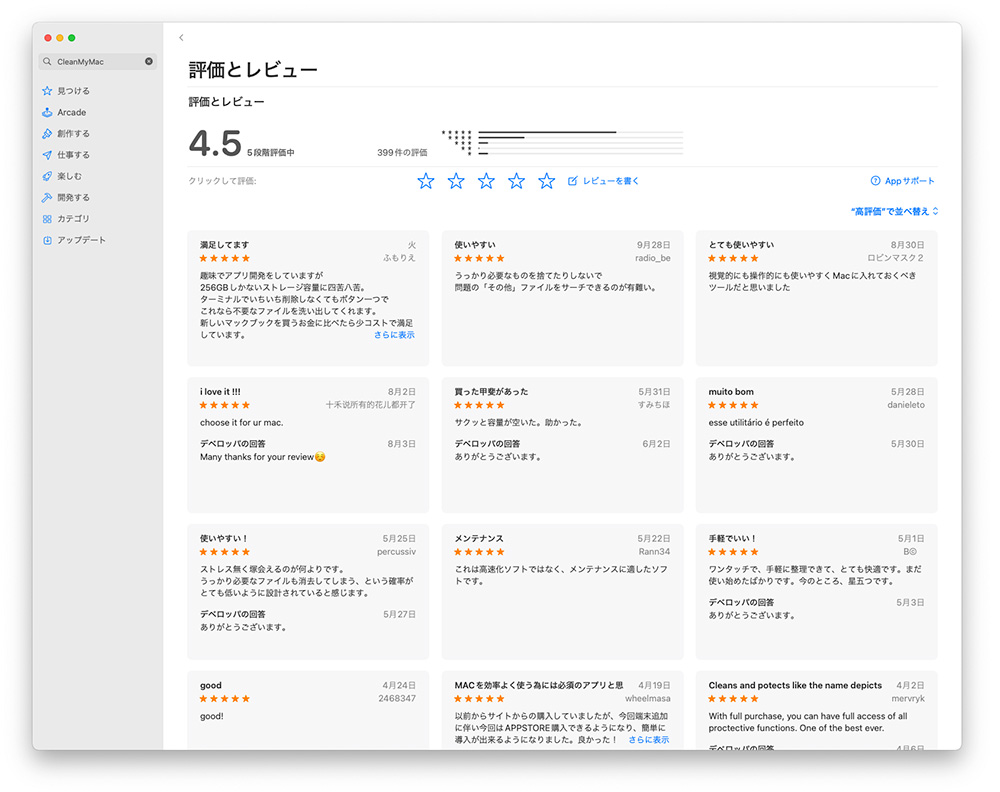Image resolution: width=1000 pixels, height=792 pixels.
Task: Rate one star in クリックして評価
Action: coord(426,181)
